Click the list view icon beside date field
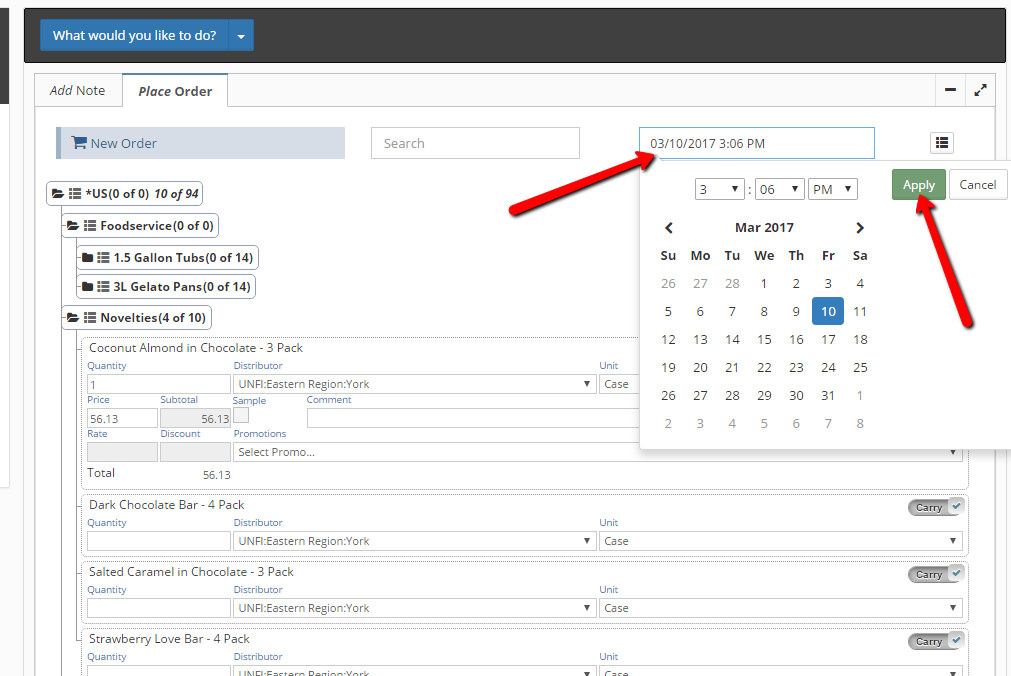This screenshot has height=676, width=1011. (x=941, y=143)
